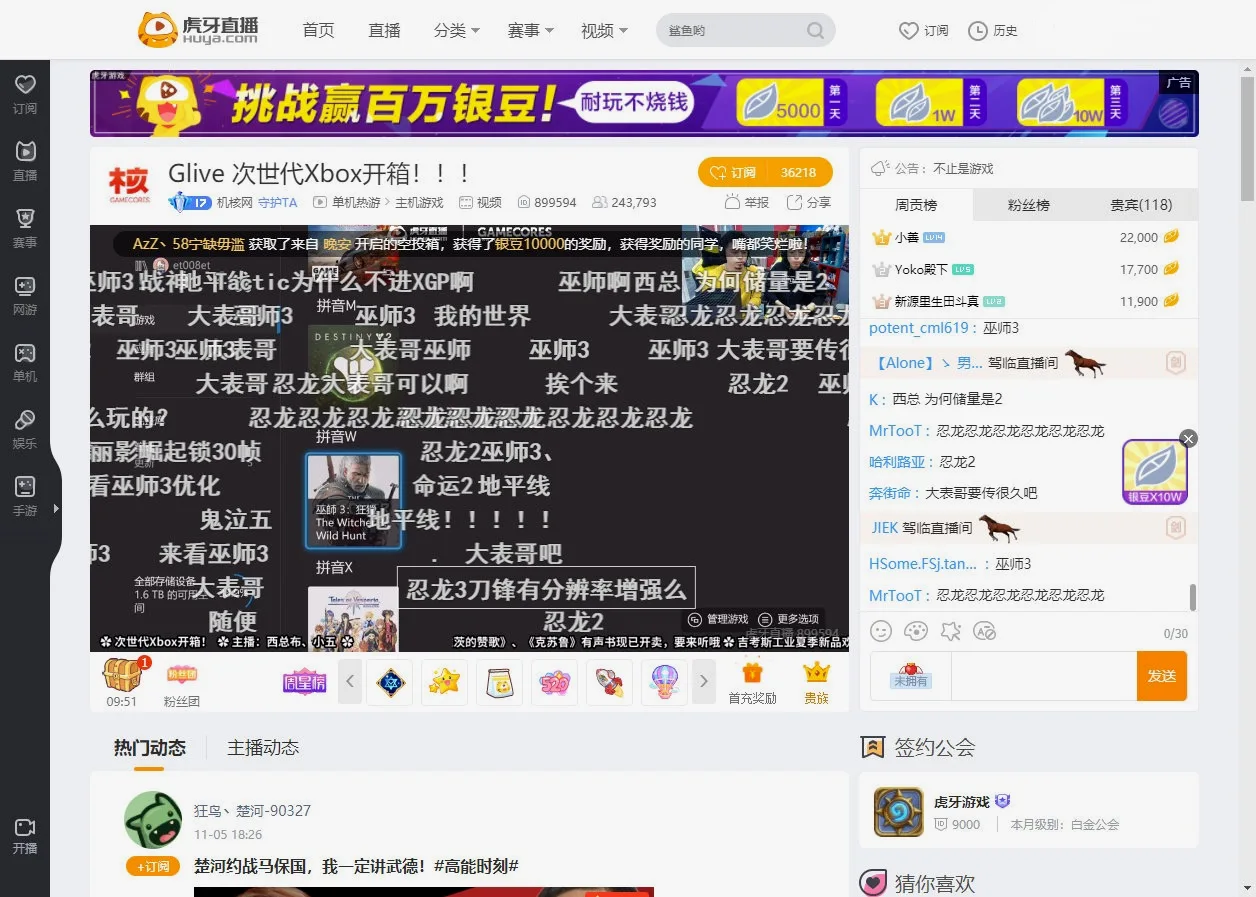Close the 银豆X10W floating popup
Screen dimensions: 1256x897
click(1188, 438)
